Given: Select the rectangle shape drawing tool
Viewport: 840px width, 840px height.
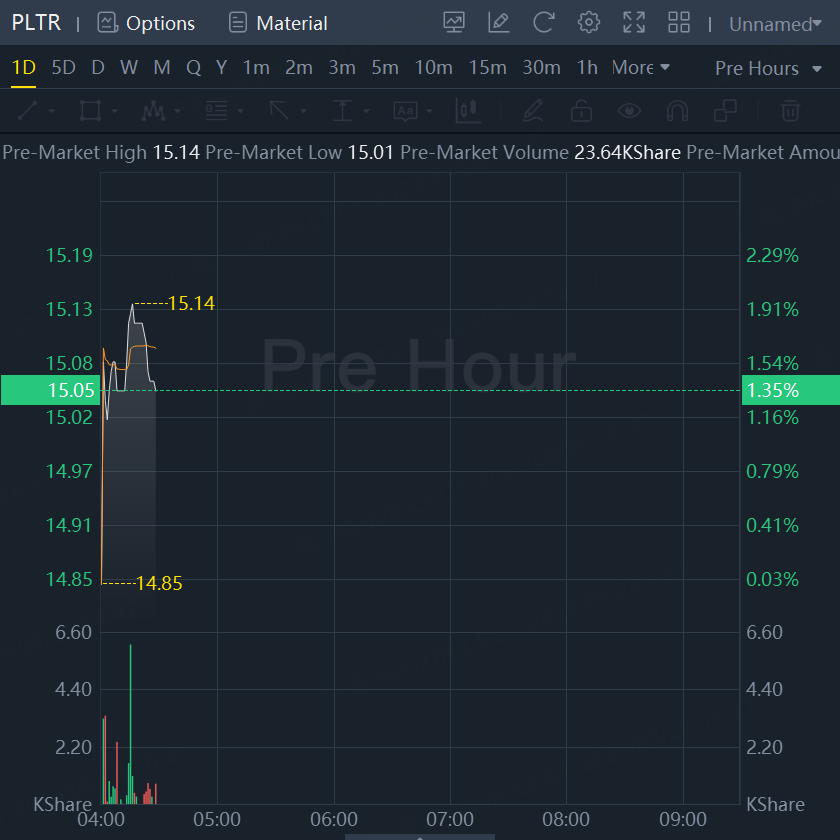Looking at the screenshot, I should [90, 111].
